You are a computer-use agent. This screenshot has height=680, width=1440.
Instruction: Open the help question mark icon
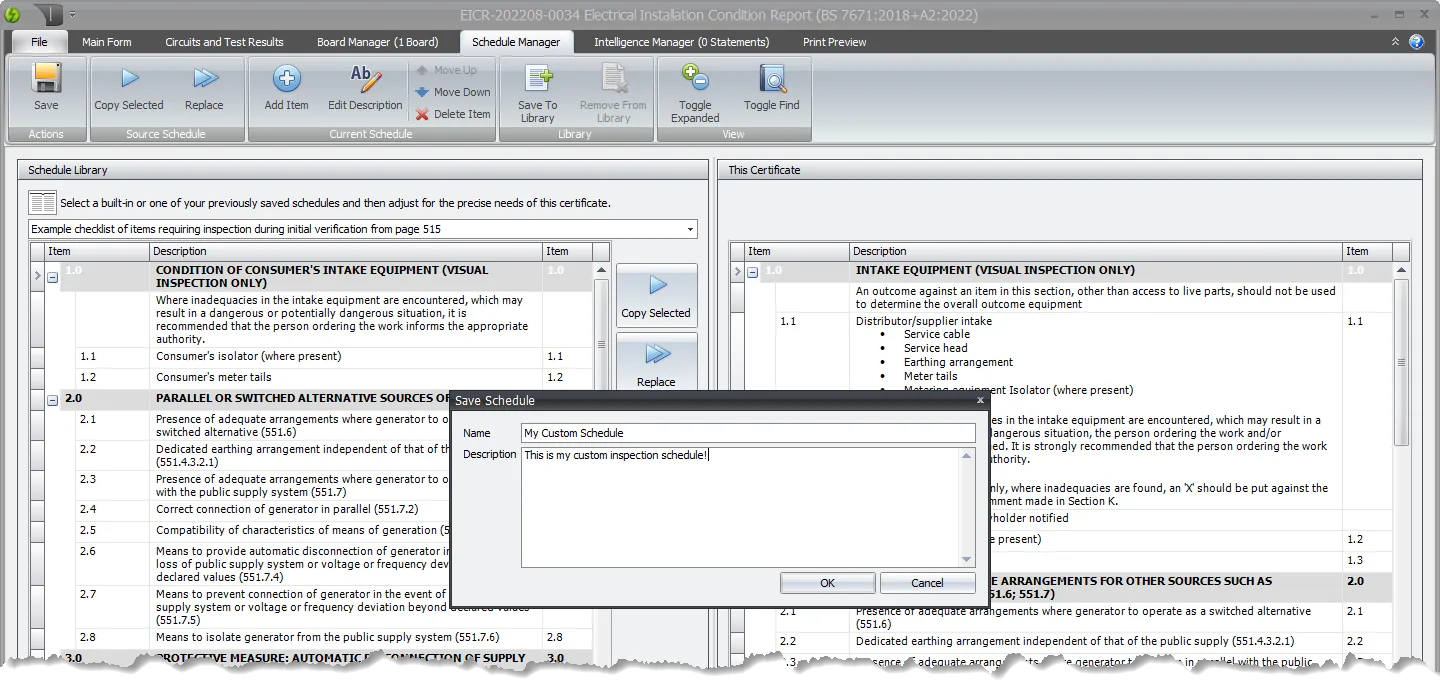point(1418,42)
